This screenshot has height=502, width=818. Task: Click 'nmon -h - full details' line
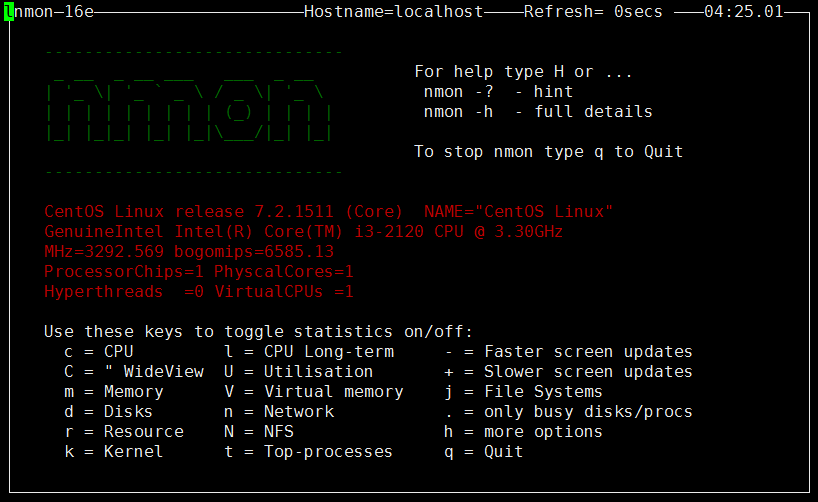pos(538,112)
